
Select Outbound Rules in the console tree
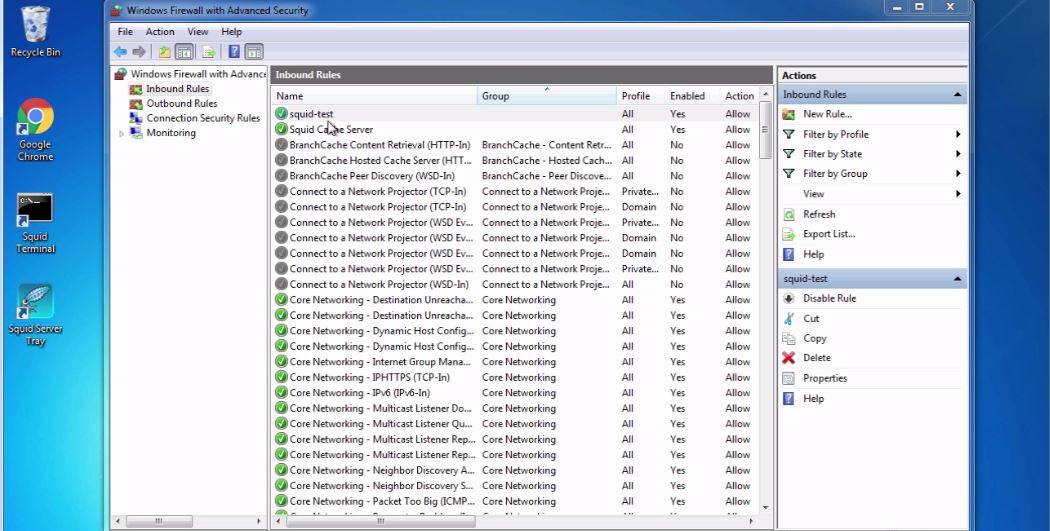(x=181, y=103)
